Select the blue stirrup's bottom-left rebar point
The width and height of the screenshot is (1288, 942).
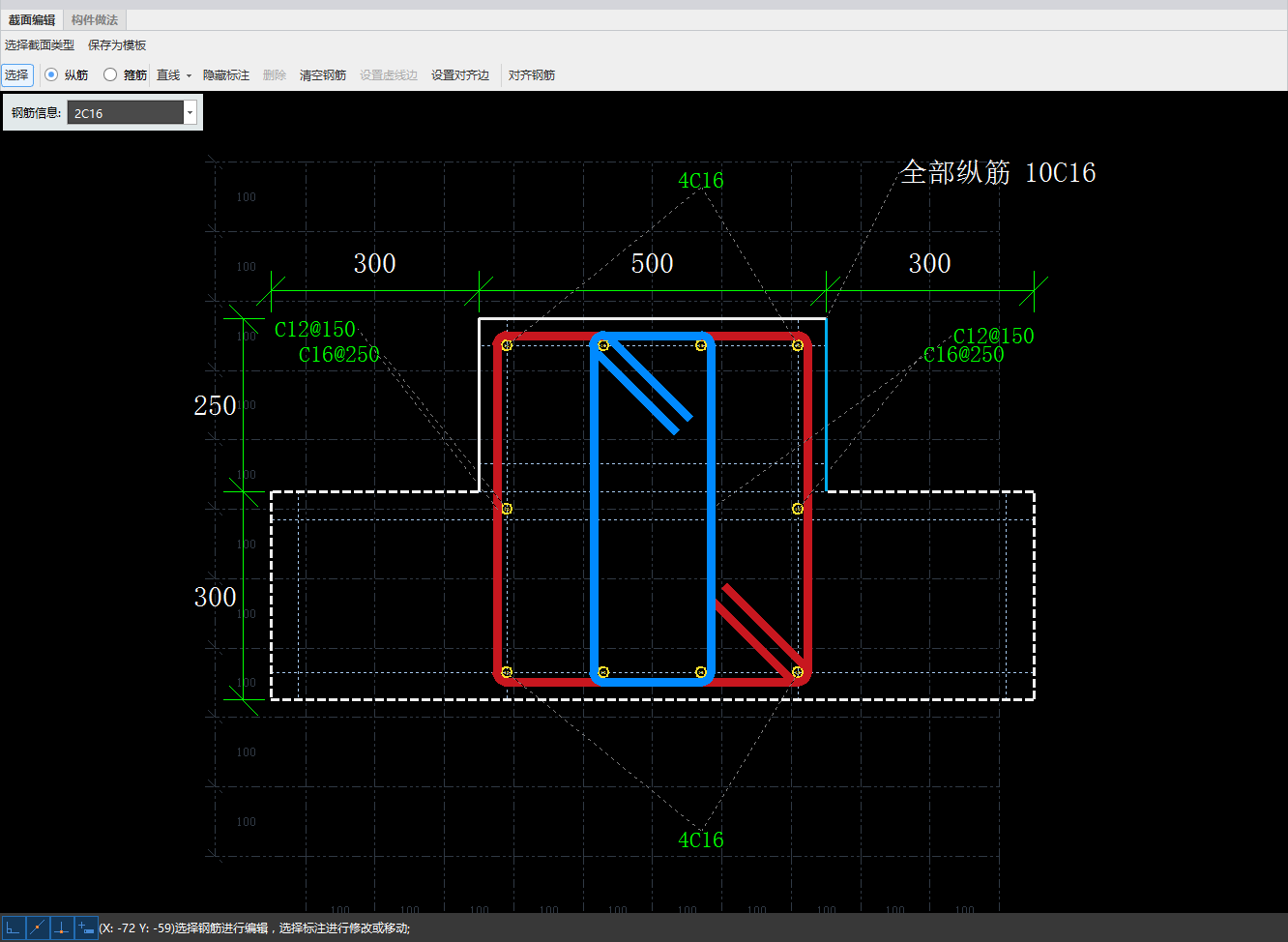(x=603, y=672)
